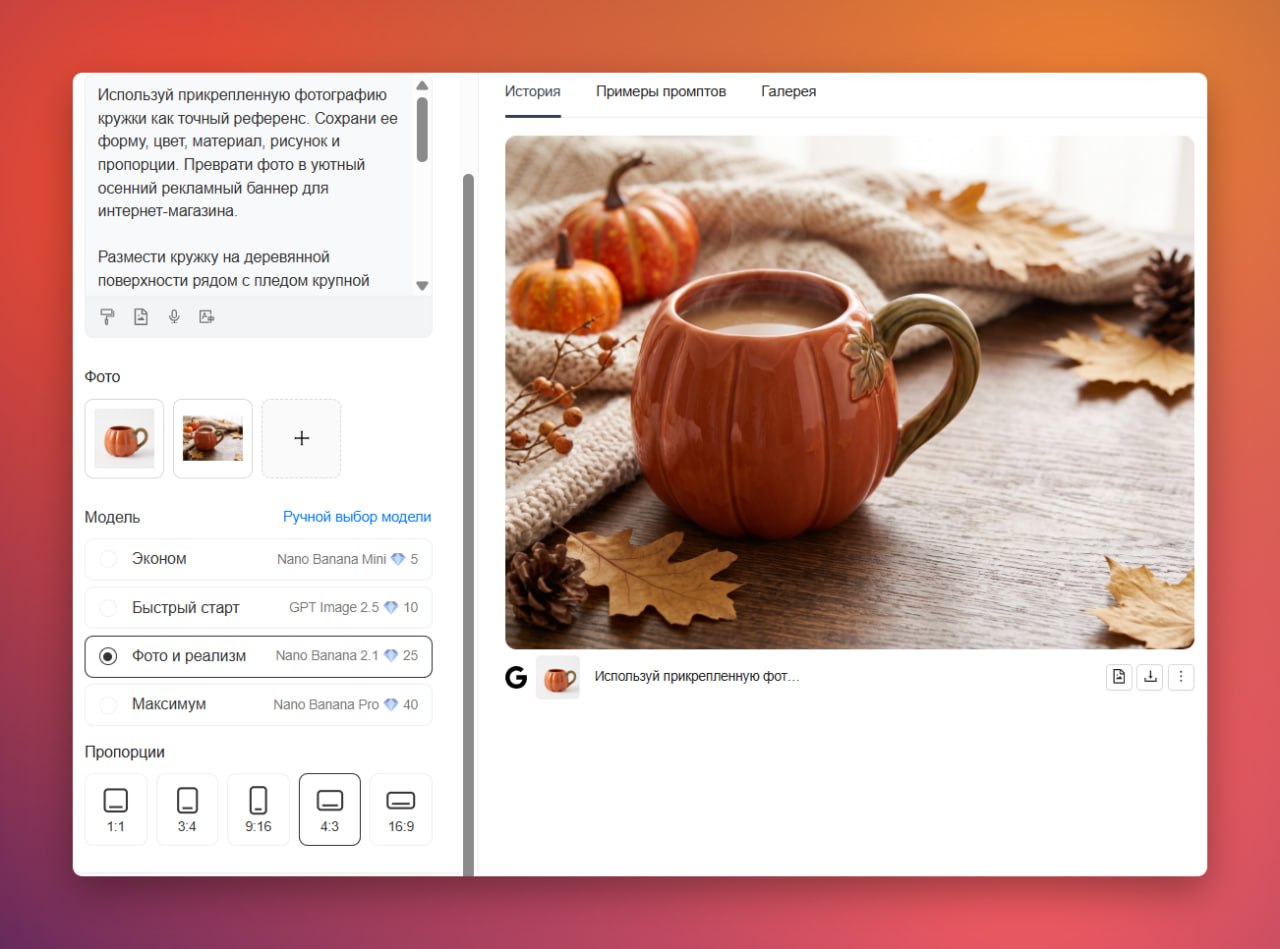
Task: Select the Быстрый старт model option
Action: (258, 607)
